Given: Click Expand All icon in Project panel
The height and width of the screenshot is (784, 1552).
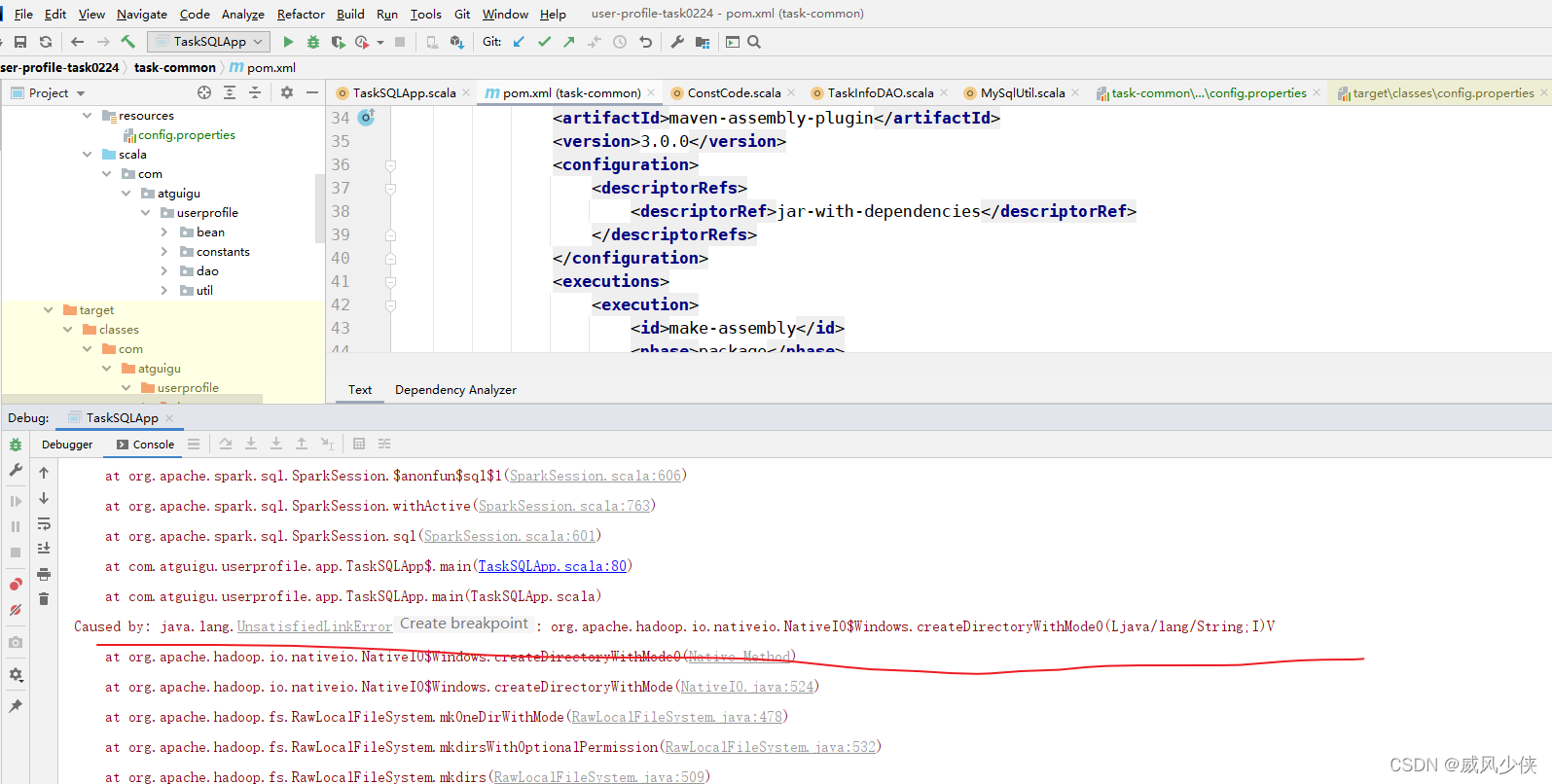Looking at the screenshot, I should 230,92.
